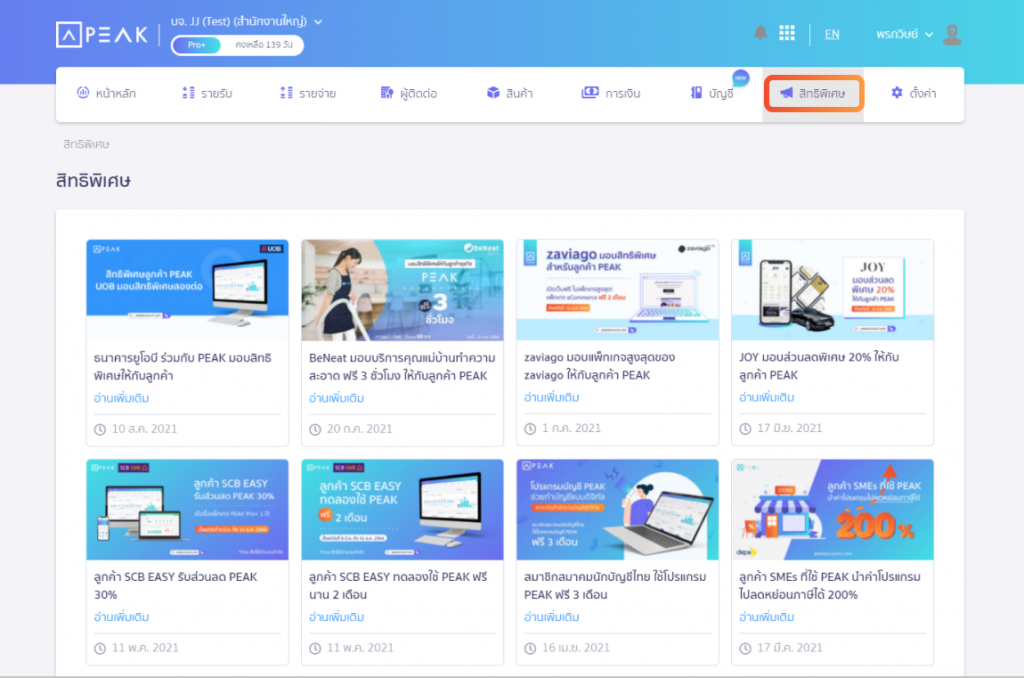
Task: Click the 17 มิ.ย. 2021 date
Action: (790, 428)
